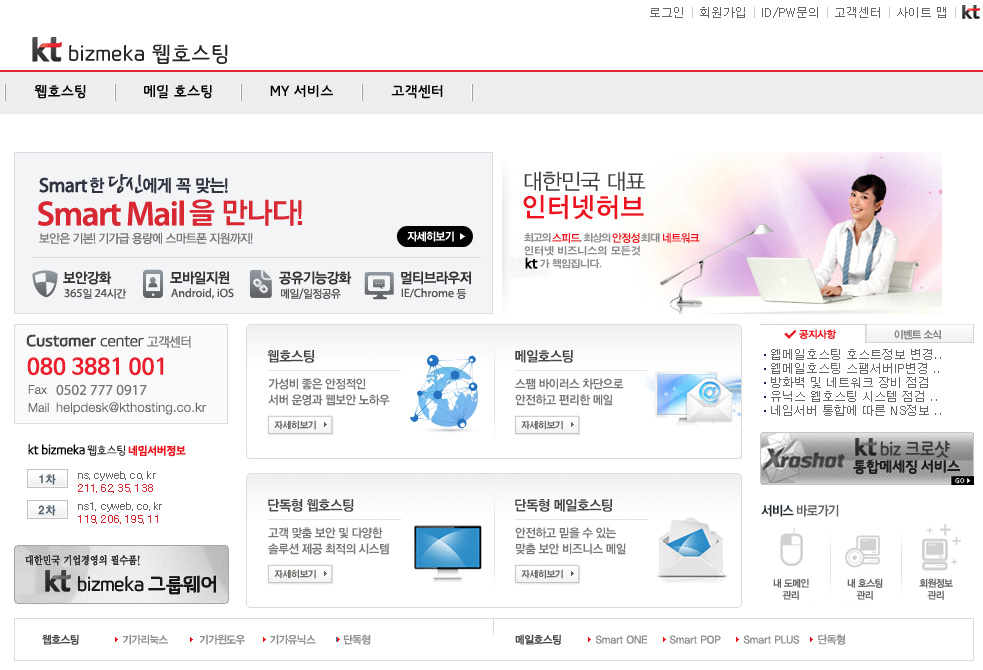Click the 웹호스팅 globe network icon
983x670 pixels.
tap(445, 393)
